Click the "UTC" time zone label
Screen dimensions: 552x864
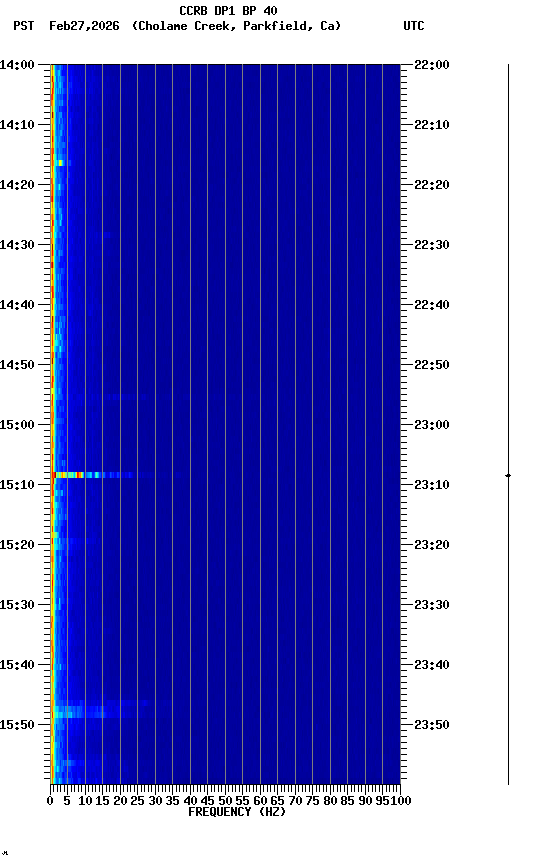pyautogui.click(x=414, y=26)
